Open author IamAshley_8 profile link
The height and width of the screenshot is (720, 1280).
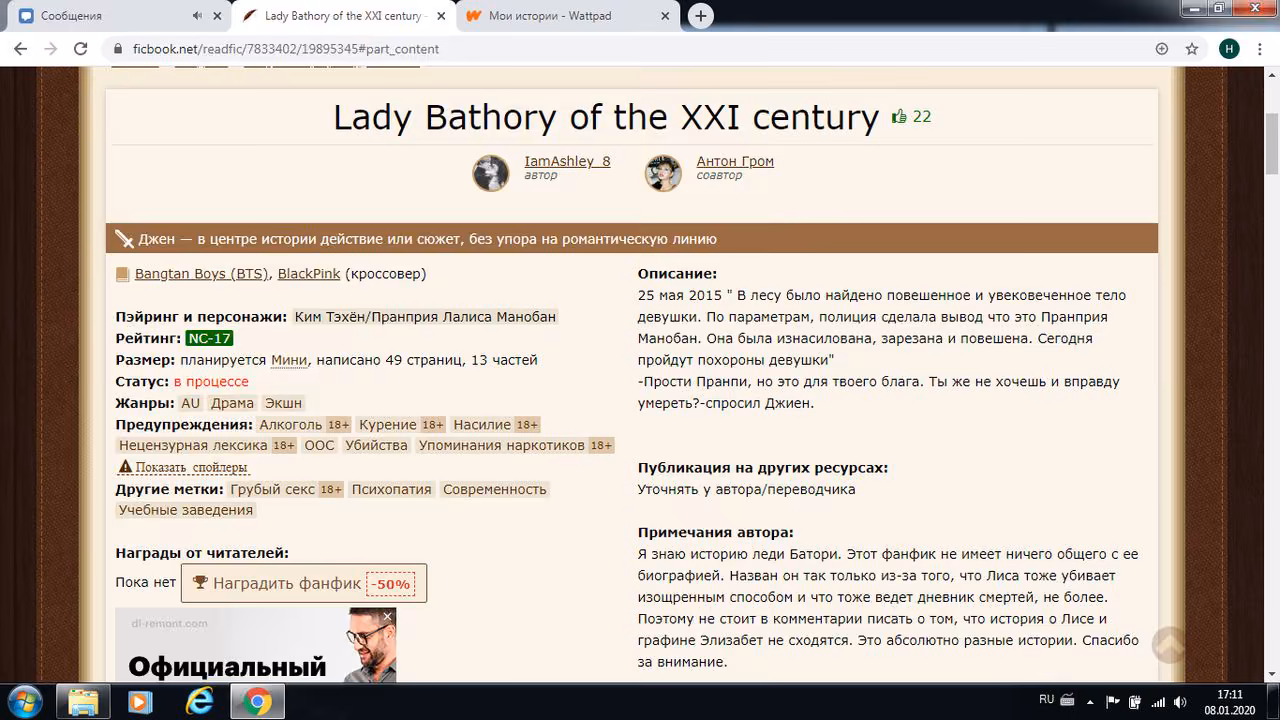(567, 161)
